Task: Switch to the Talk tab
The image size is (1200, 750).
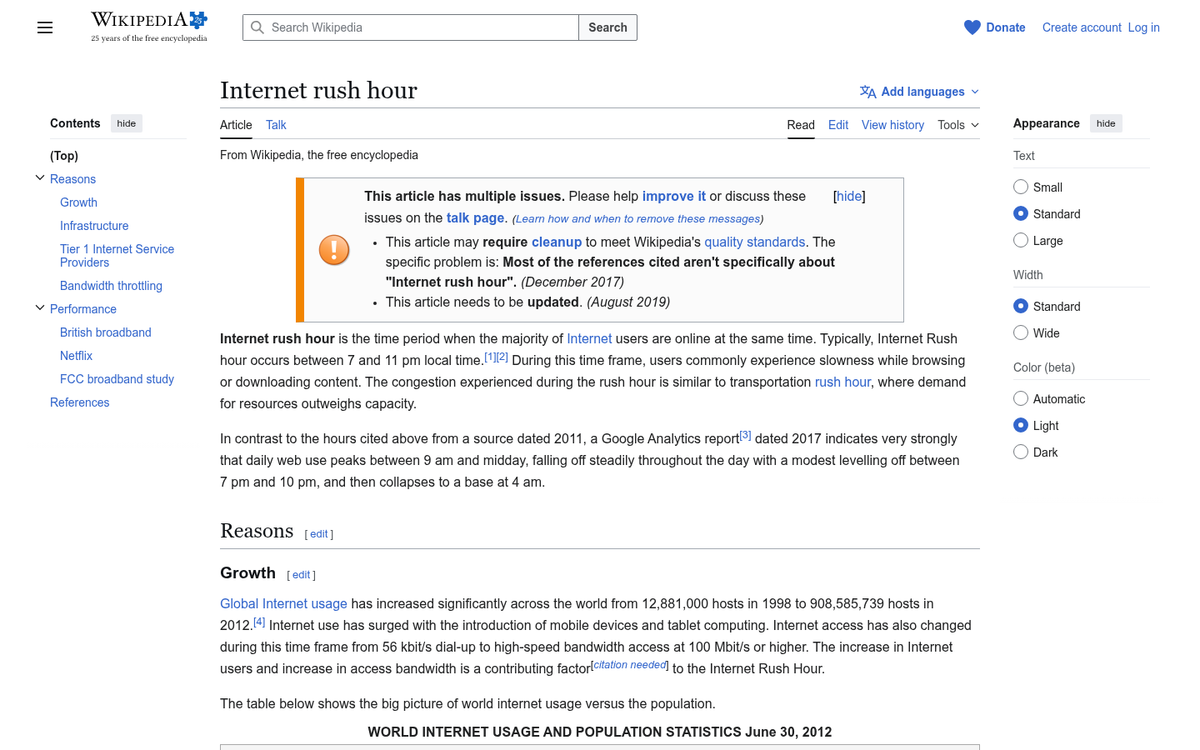Action: click(276, 125)
